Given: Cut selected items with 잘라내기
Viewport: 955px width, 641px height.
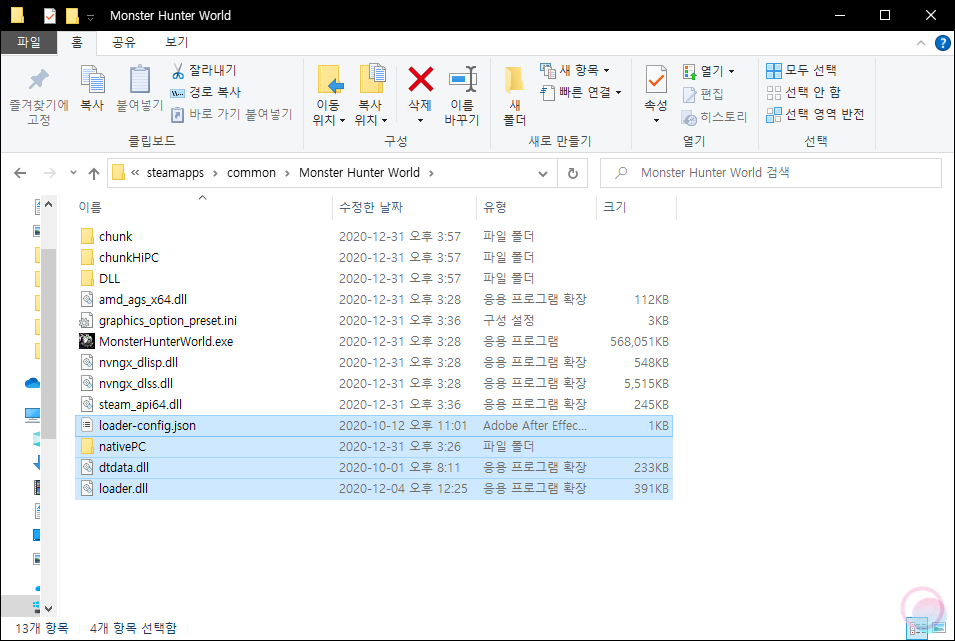Looking at the screenshot, I should pyautogui.click(x=204, y=71).
